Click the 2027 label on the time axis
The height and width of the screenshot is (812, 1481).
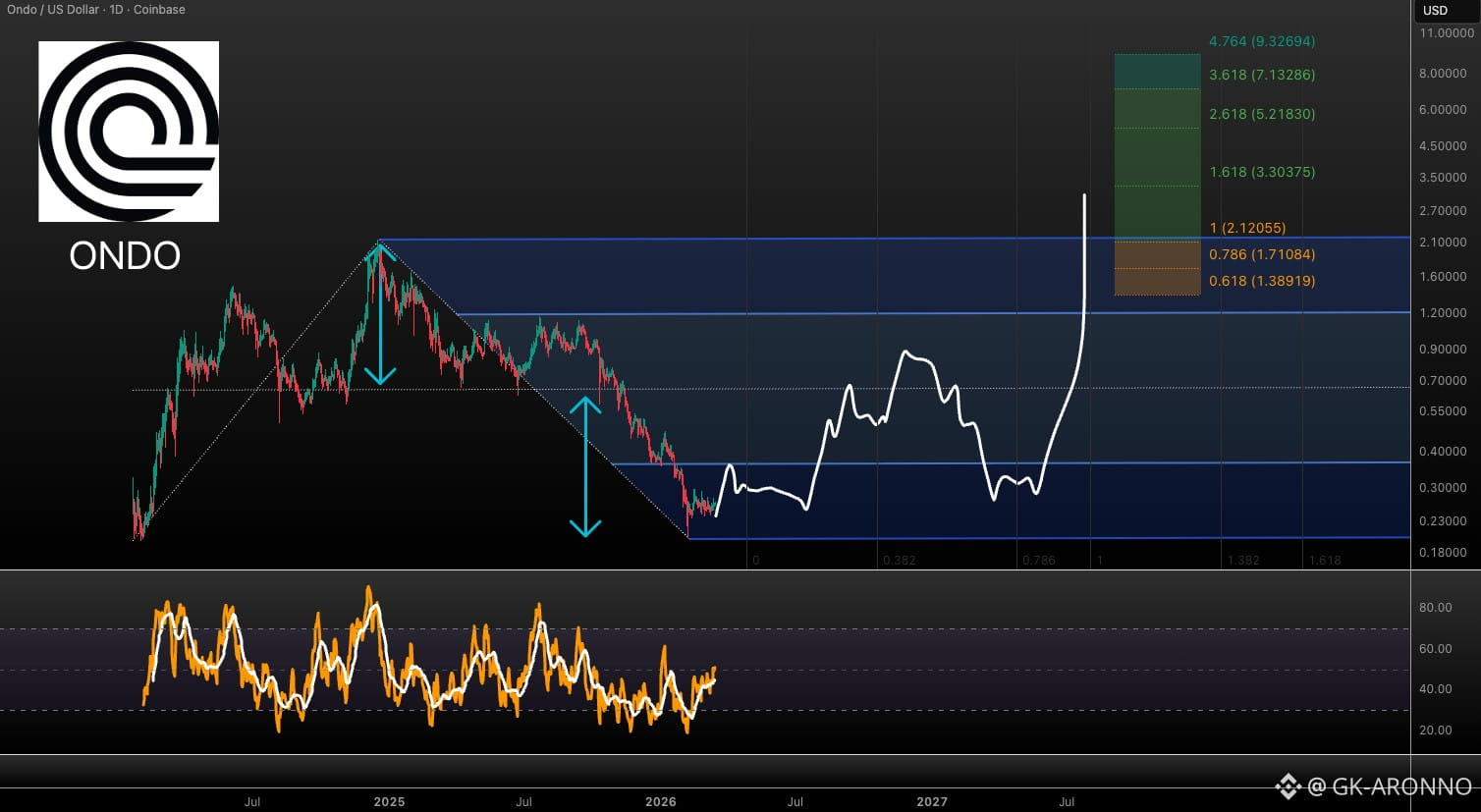[932, 802]
